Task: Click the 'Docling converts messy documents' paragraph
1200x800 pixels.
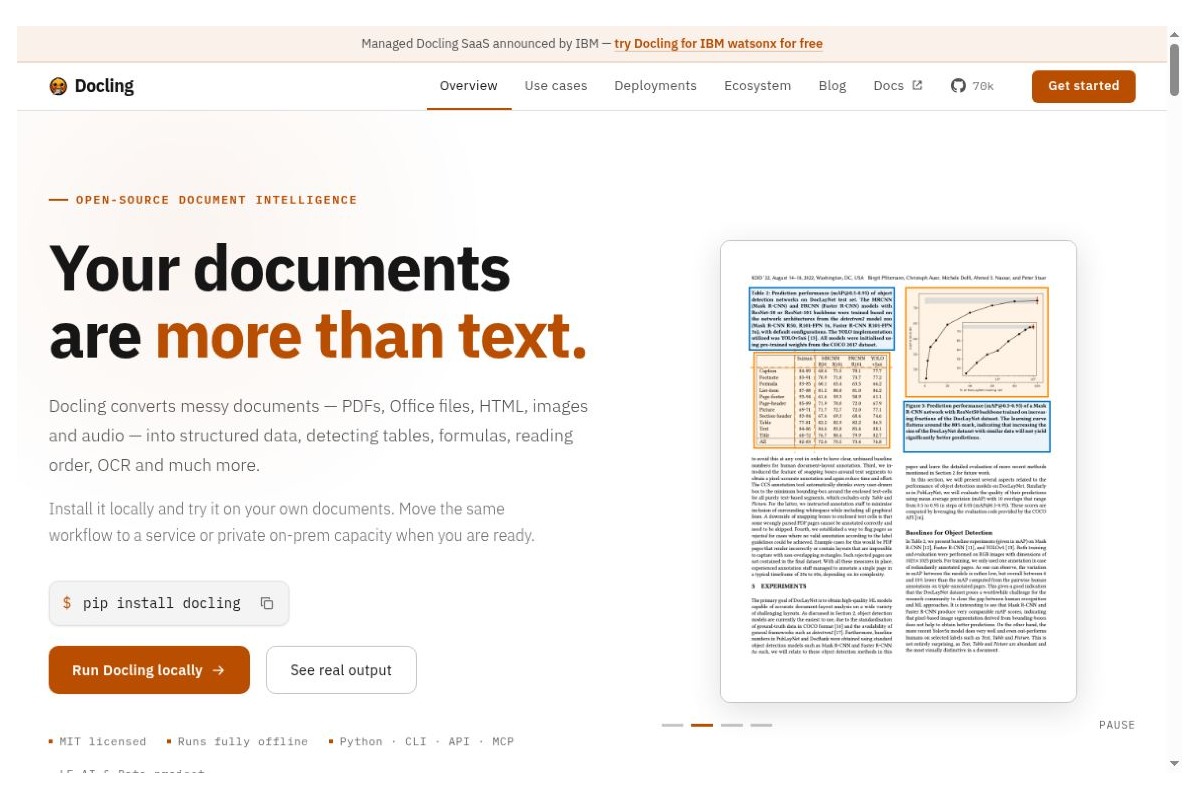Action: (319, 436)
